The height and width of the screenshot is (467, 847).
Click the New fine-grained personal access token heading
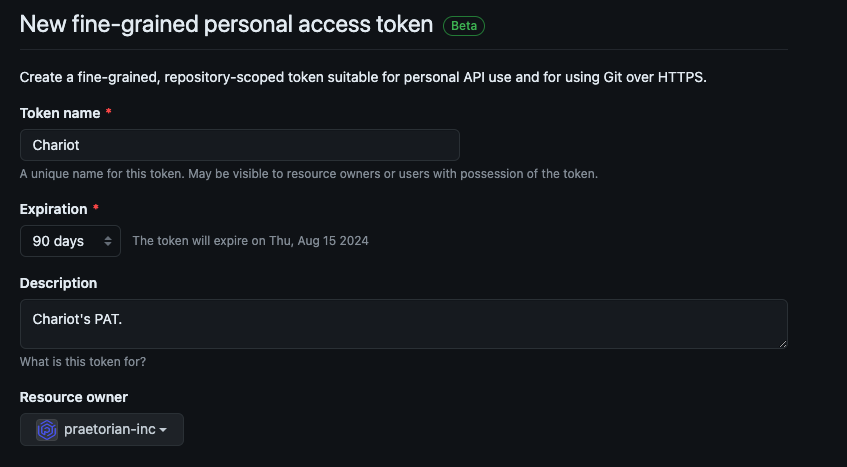click(x=226, y=24)
